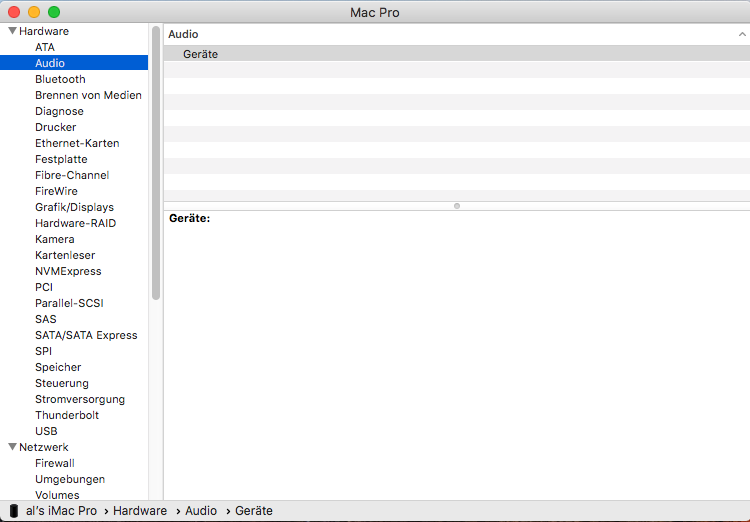750x522 pixels.
Task: Select Thunderbolt entry
Action: point(67,415)
